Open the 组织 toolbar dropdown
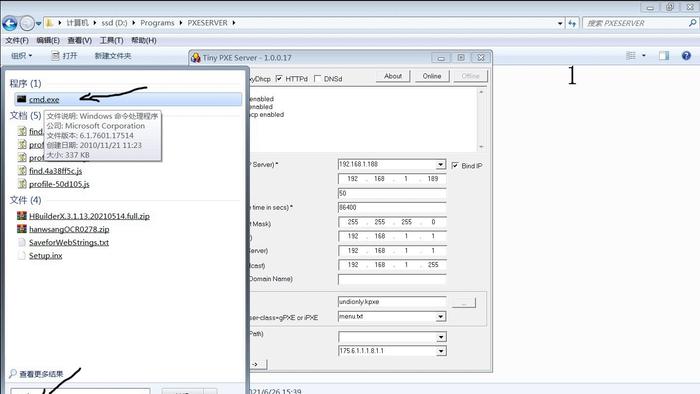The height and width of the screenshot is (394, 700). pyautogui.click(x=21, y=56)
